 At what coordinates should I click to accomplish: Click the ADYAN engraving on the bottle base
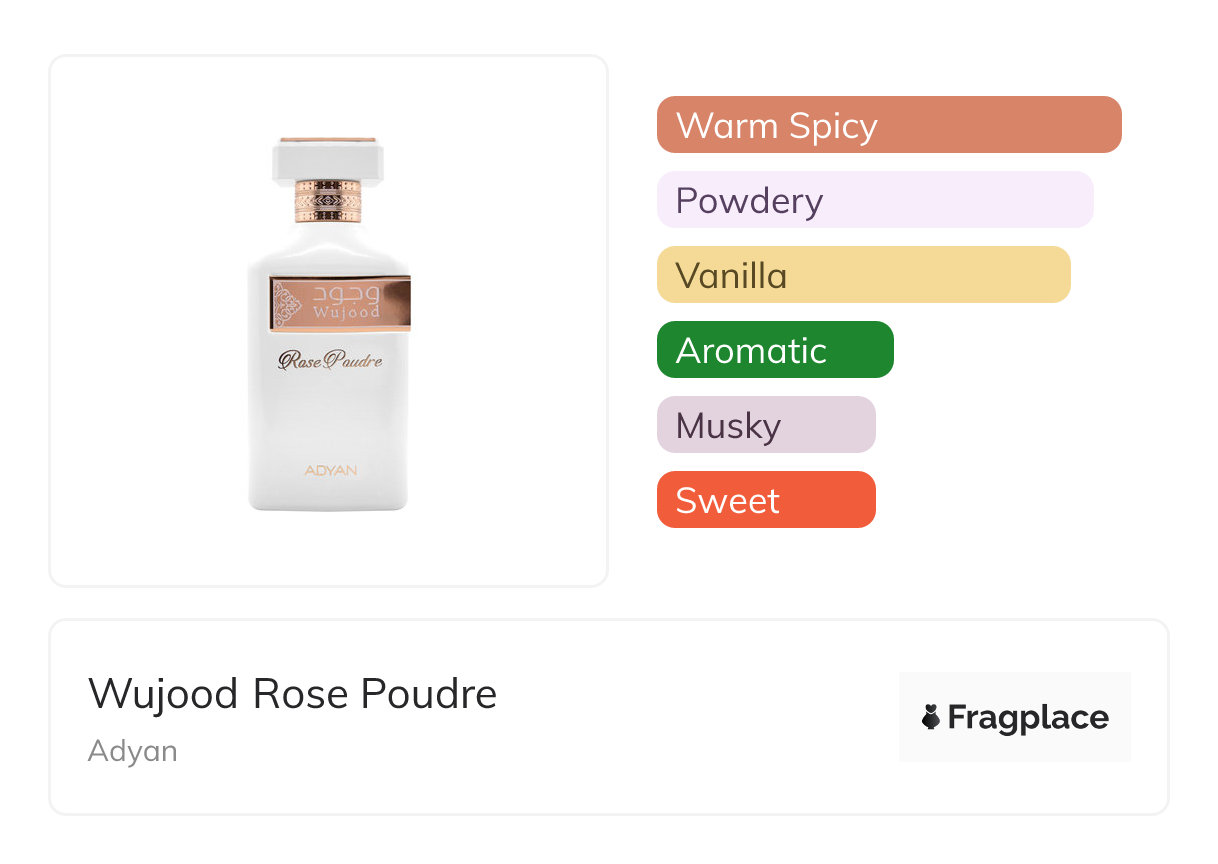328,469
